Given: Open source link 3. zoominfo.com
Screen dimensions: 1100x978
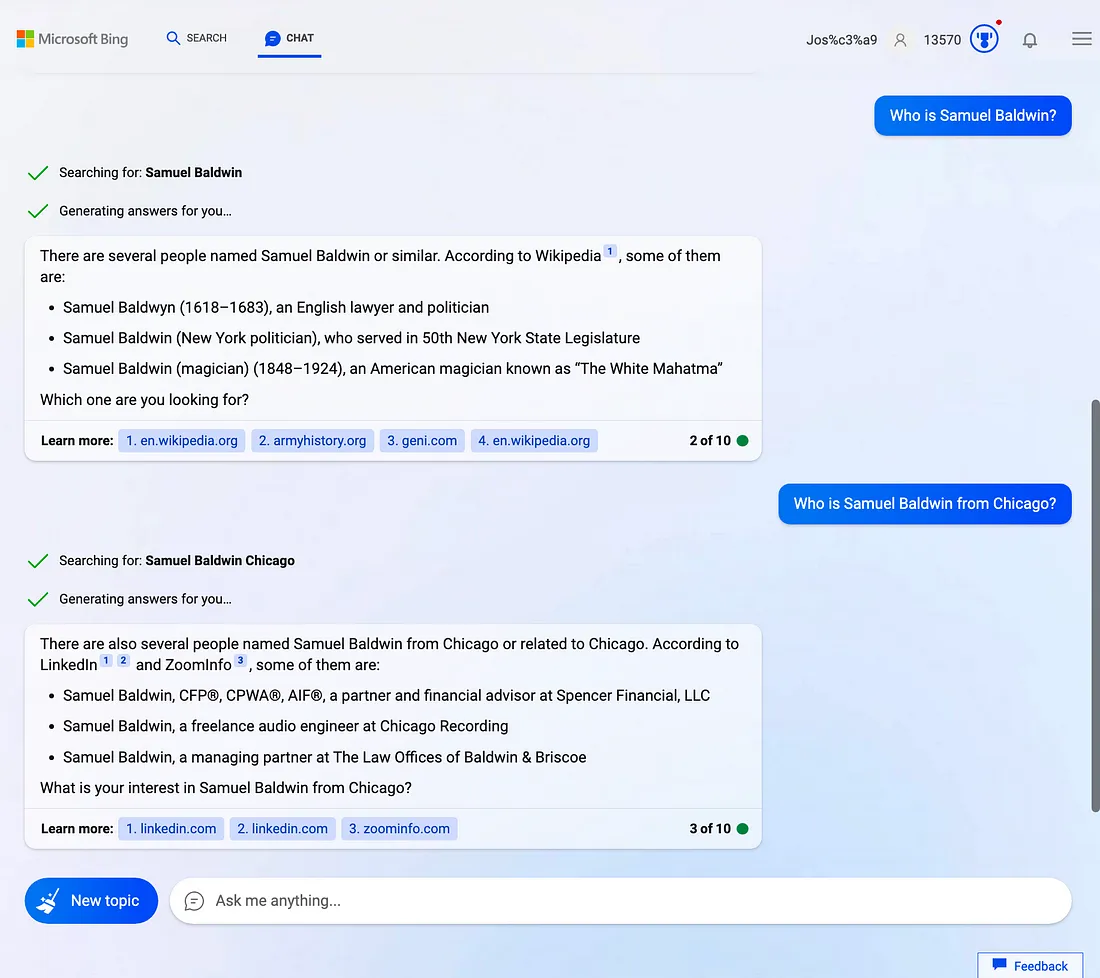Looking at the screenshot, I should tap(399, 829).
